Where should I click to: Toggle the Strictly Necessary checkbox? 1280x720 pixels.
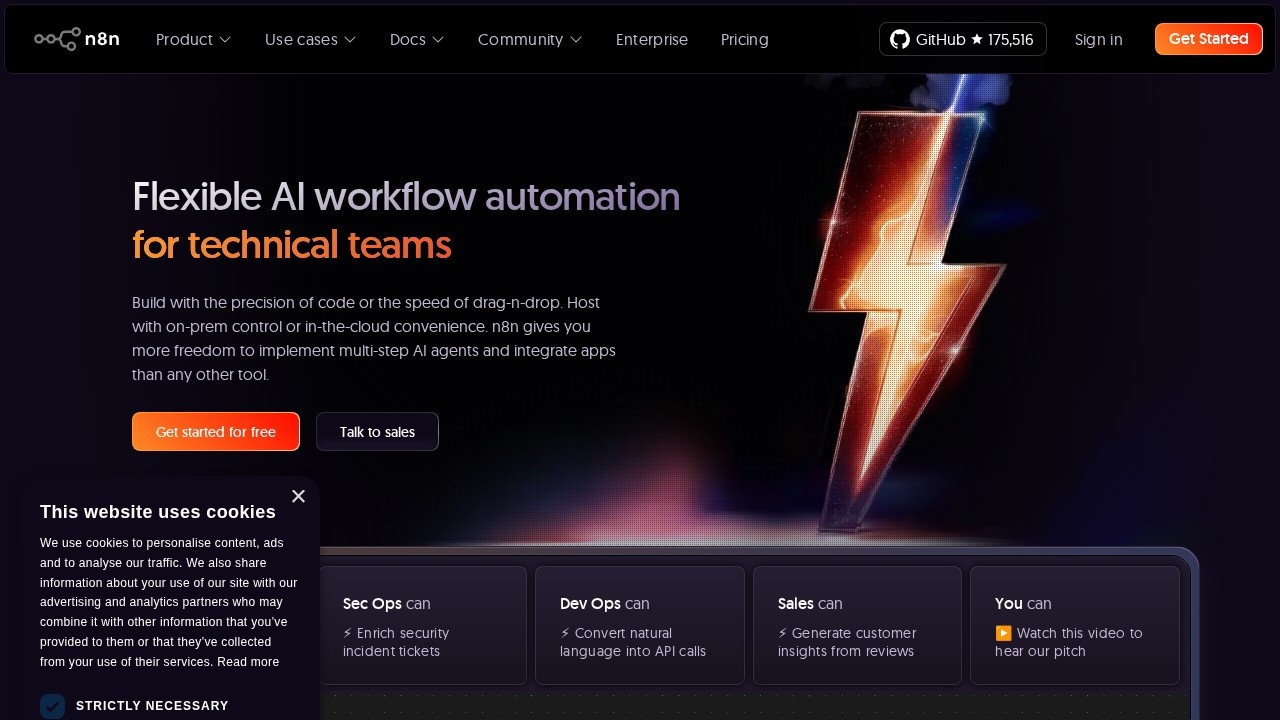53,706
